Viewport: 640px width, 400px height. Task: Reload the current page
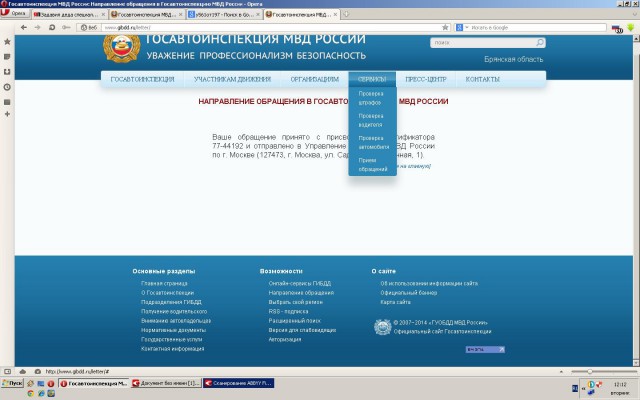coord(52,27)
